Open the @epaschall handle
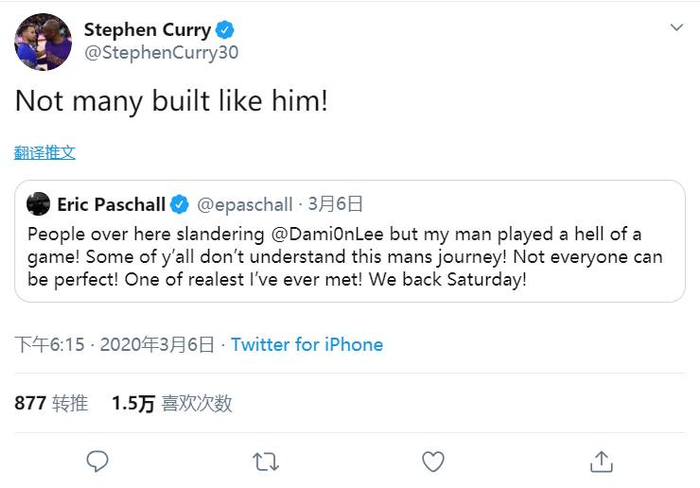Screen dimensions: 700x488 pyautogui.click(x=245, y=205)
